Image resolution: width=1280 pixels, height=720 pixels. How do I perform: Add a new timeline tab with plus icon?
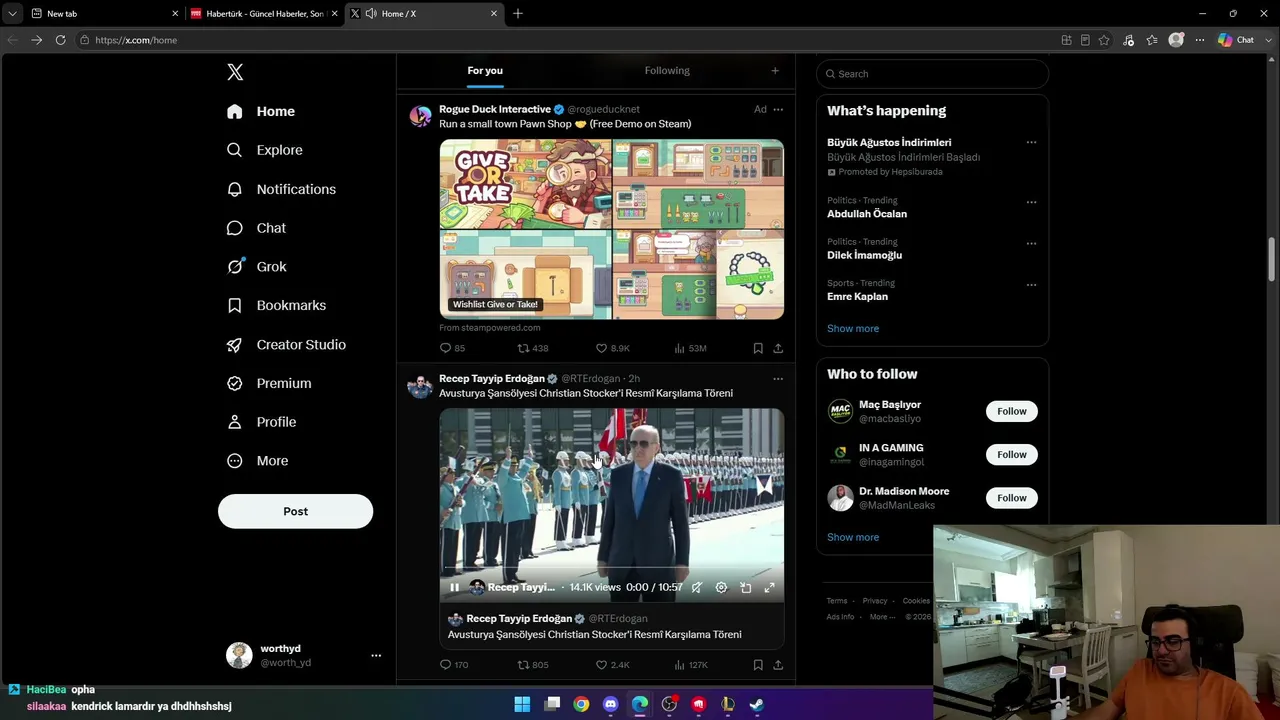[775, 71]
